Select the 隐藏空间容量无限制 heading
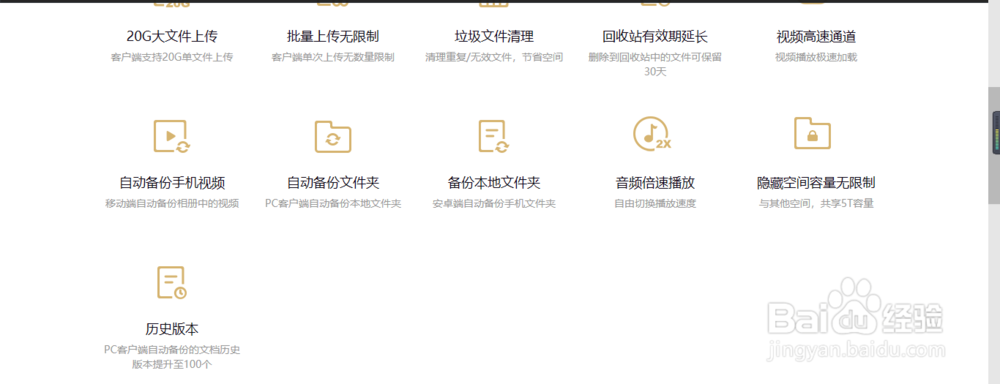This screenshot has width=1000, height=384. (816, 183)
